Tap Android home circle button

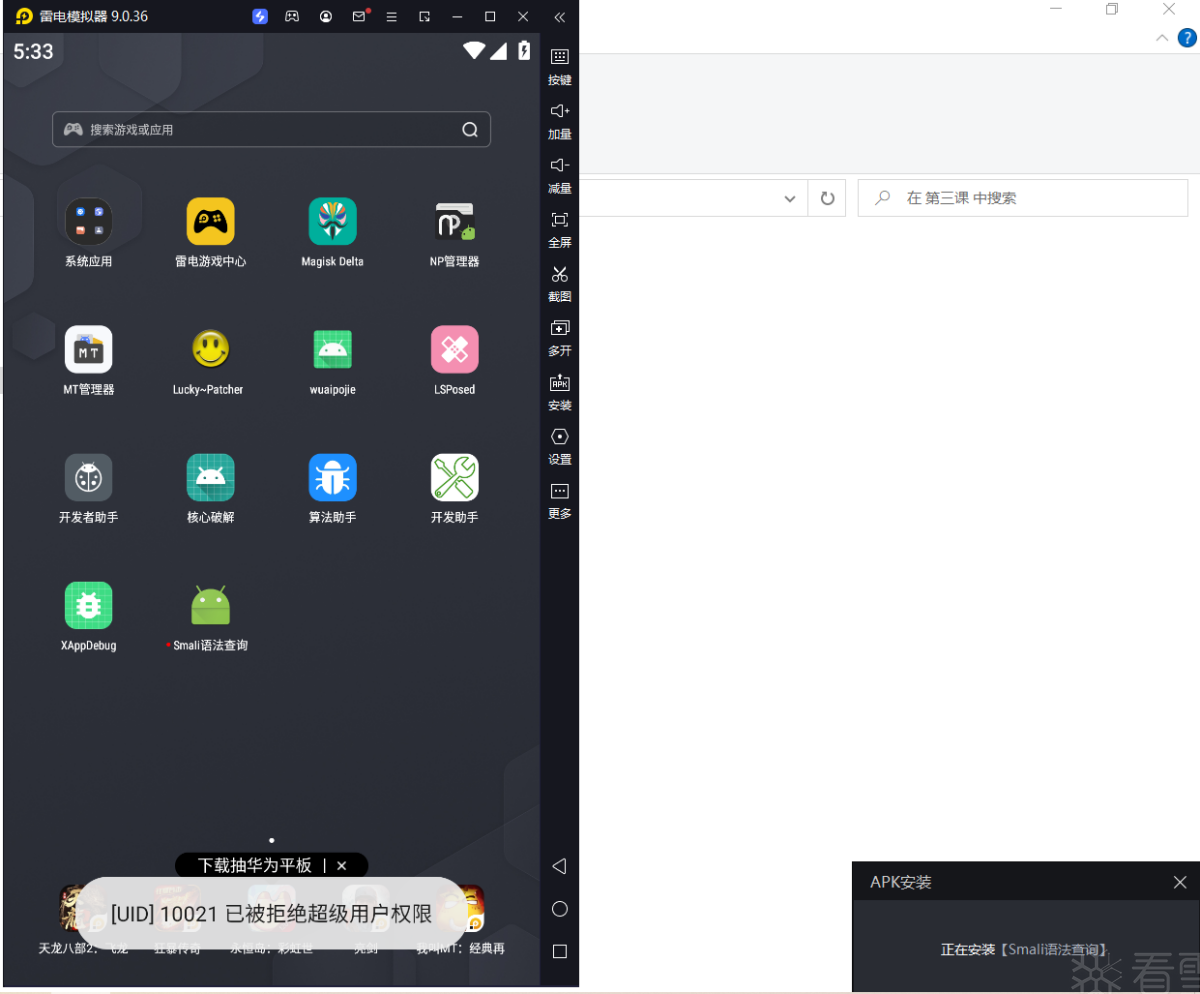pyautogui.click(x=560, y=909)
